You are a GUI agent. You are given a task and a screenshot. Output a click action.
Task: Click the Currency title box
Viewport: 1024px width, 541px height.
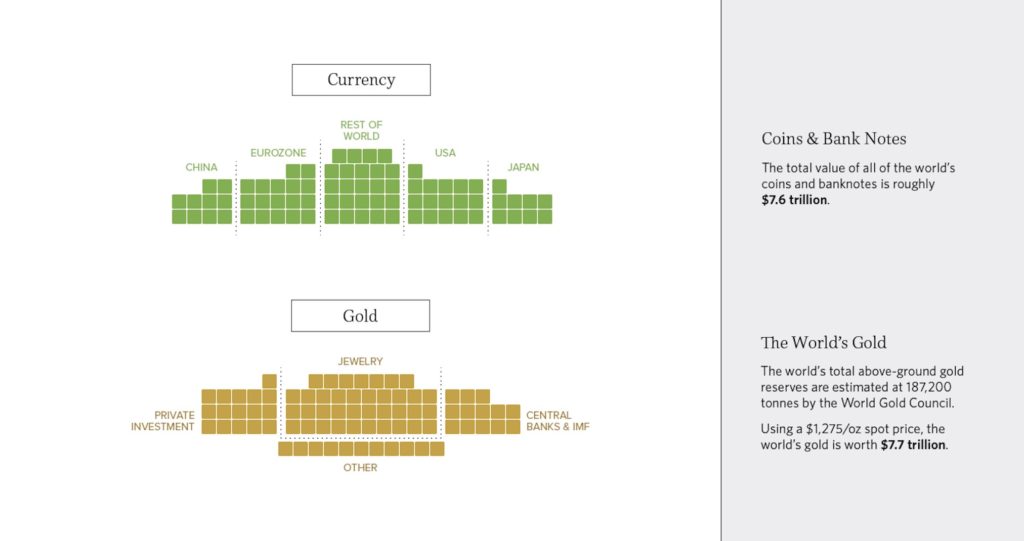point(361,80)
